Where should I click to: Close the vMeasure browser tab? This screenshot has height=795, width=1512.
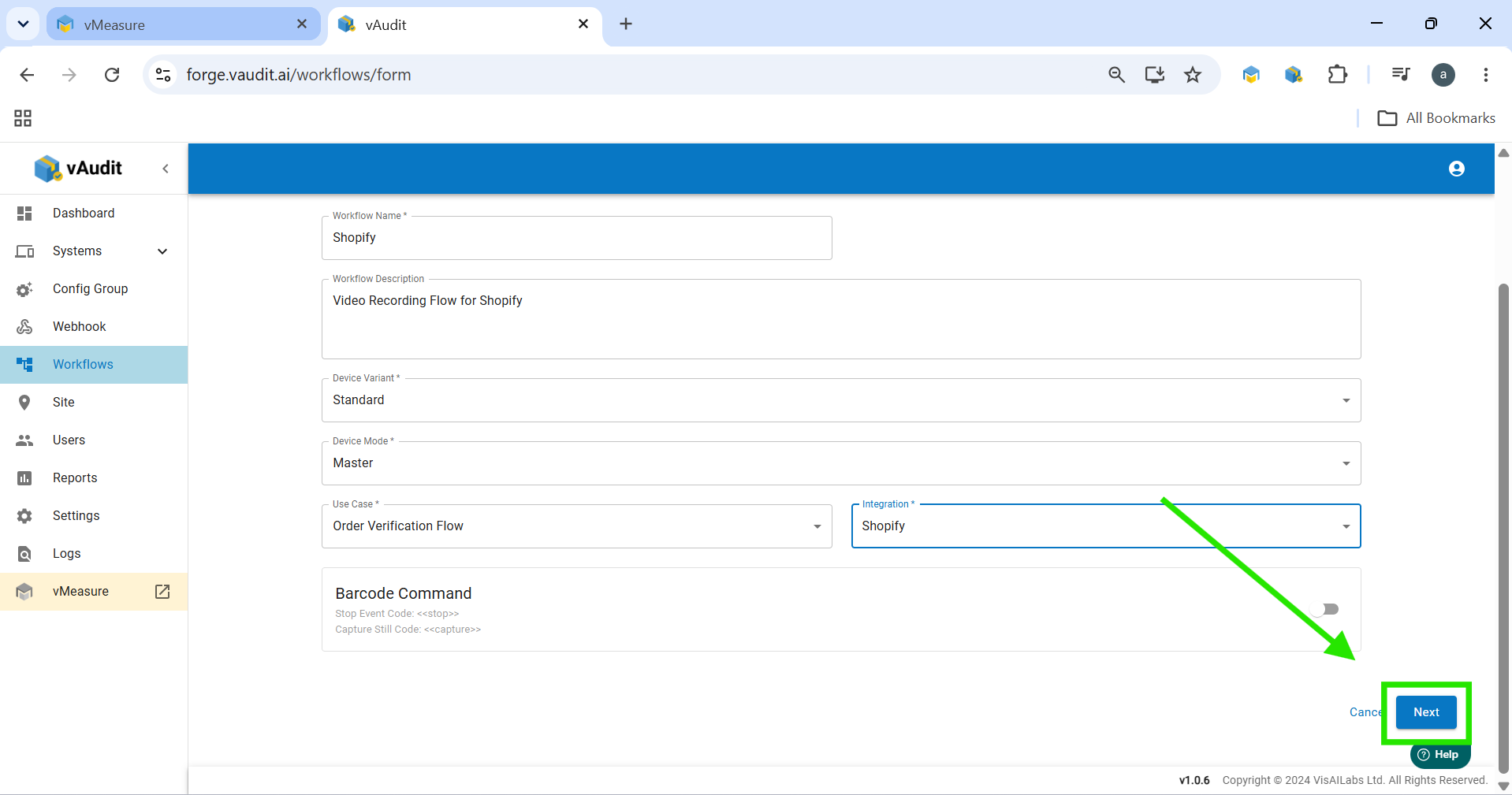[302, 24]
